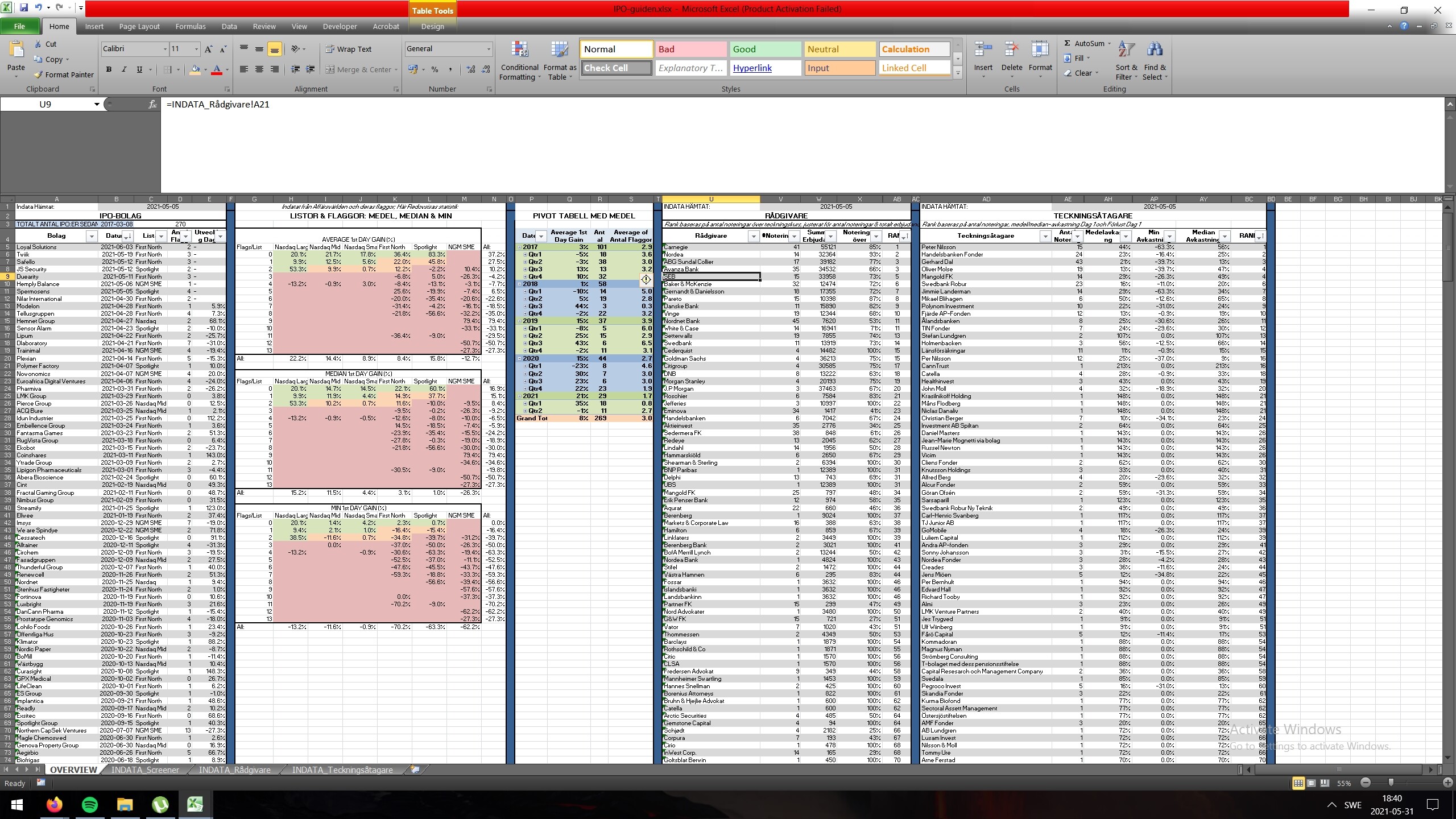Decrease font size with Shrink Font icon
This screenshot has width=1456, height=819.
pyautogui.click(x=223, y=49)
